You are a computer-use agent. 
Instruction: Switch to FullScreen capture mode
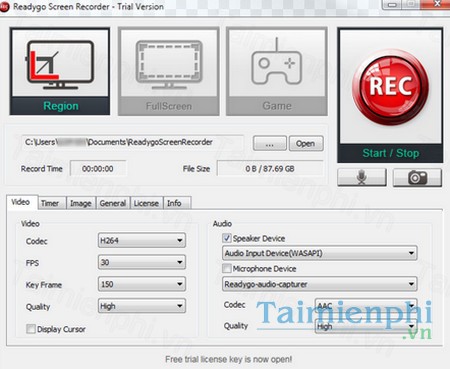point(169,71)
